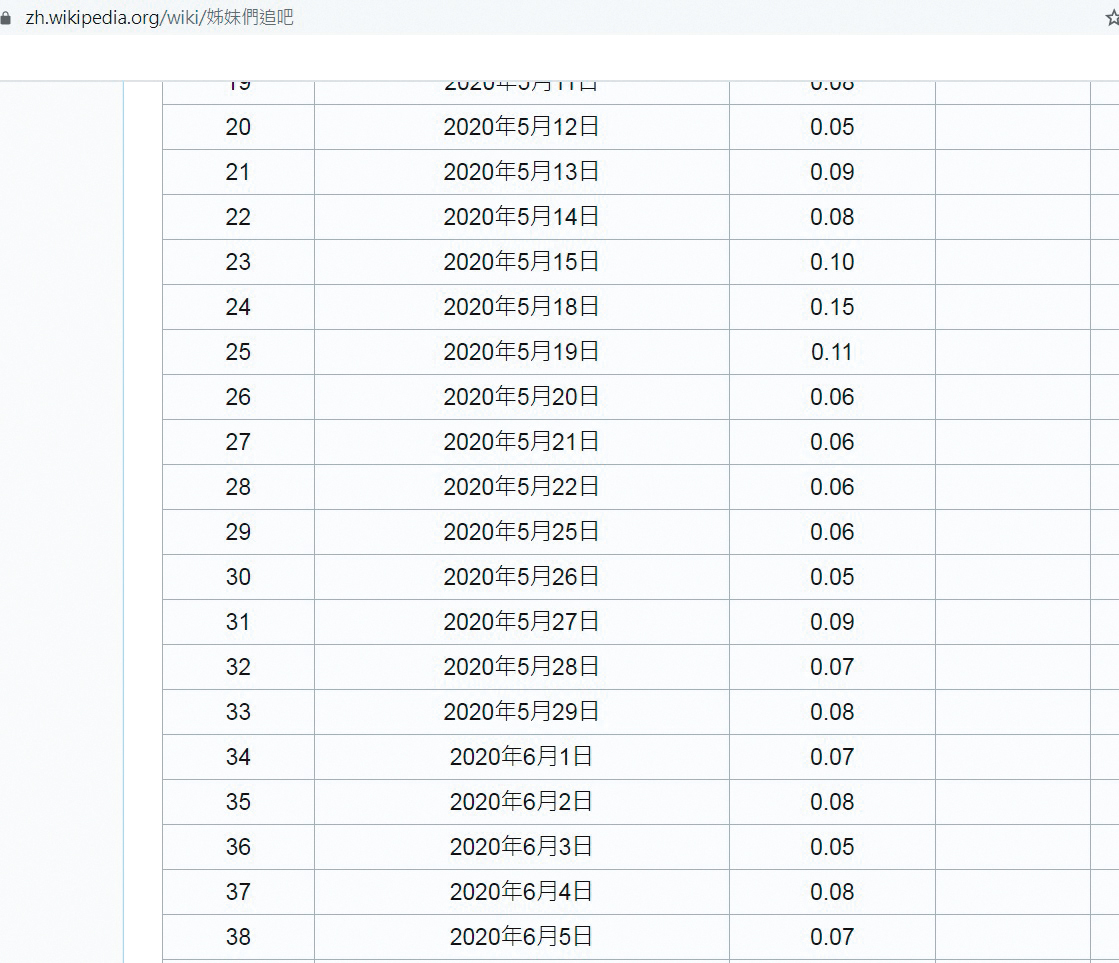Select rating 0.05 in the 2020年6月3日 row
The width and height of the screenshot is (1119, 963).
pos(832,847)
